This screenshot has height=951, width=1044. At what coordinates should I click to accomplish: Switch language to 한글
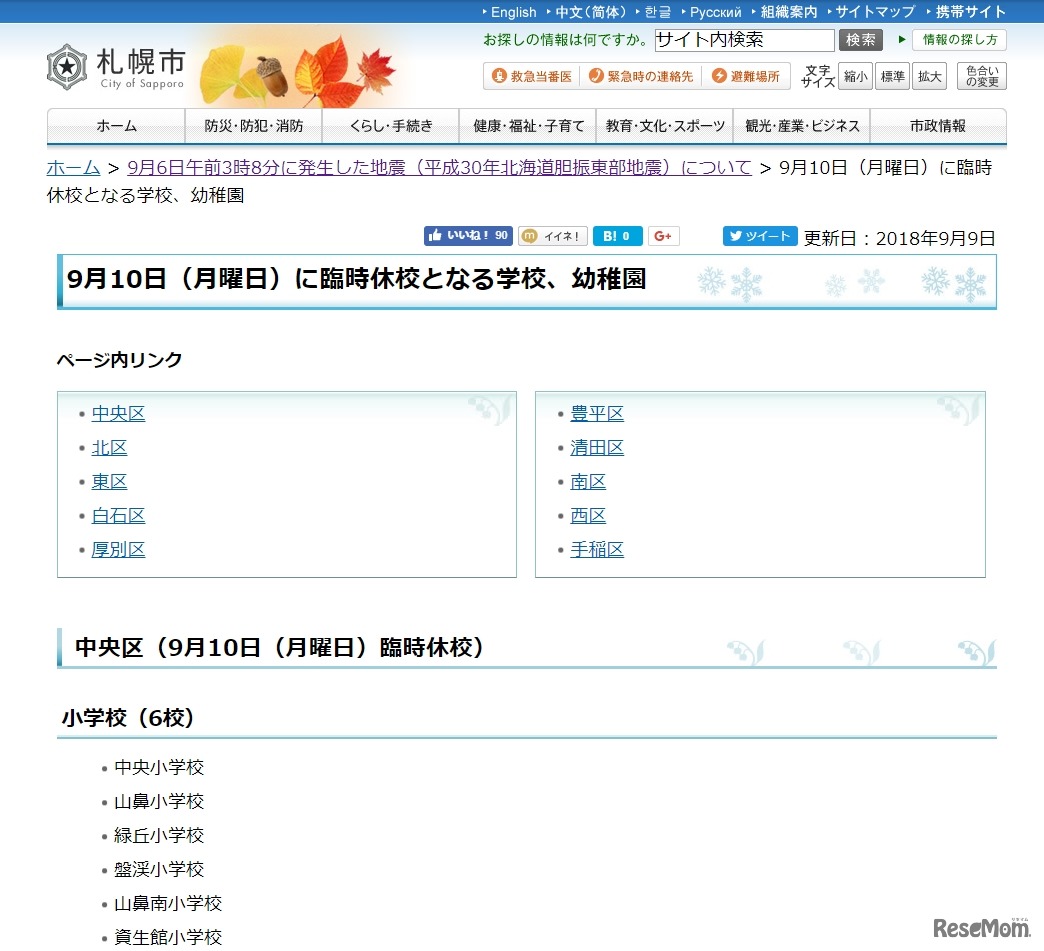coord(658,12)
